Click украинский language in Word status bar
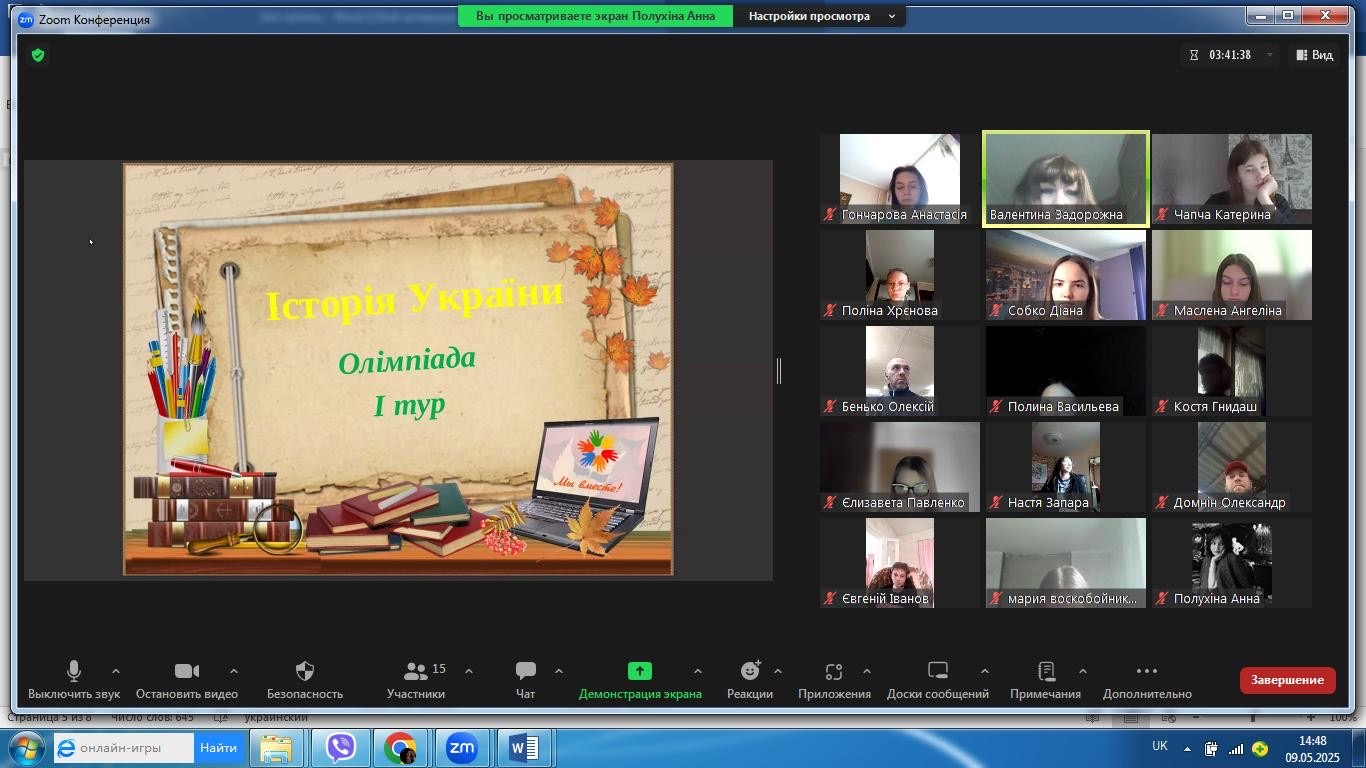1366x768 pixels. (275, 717)
